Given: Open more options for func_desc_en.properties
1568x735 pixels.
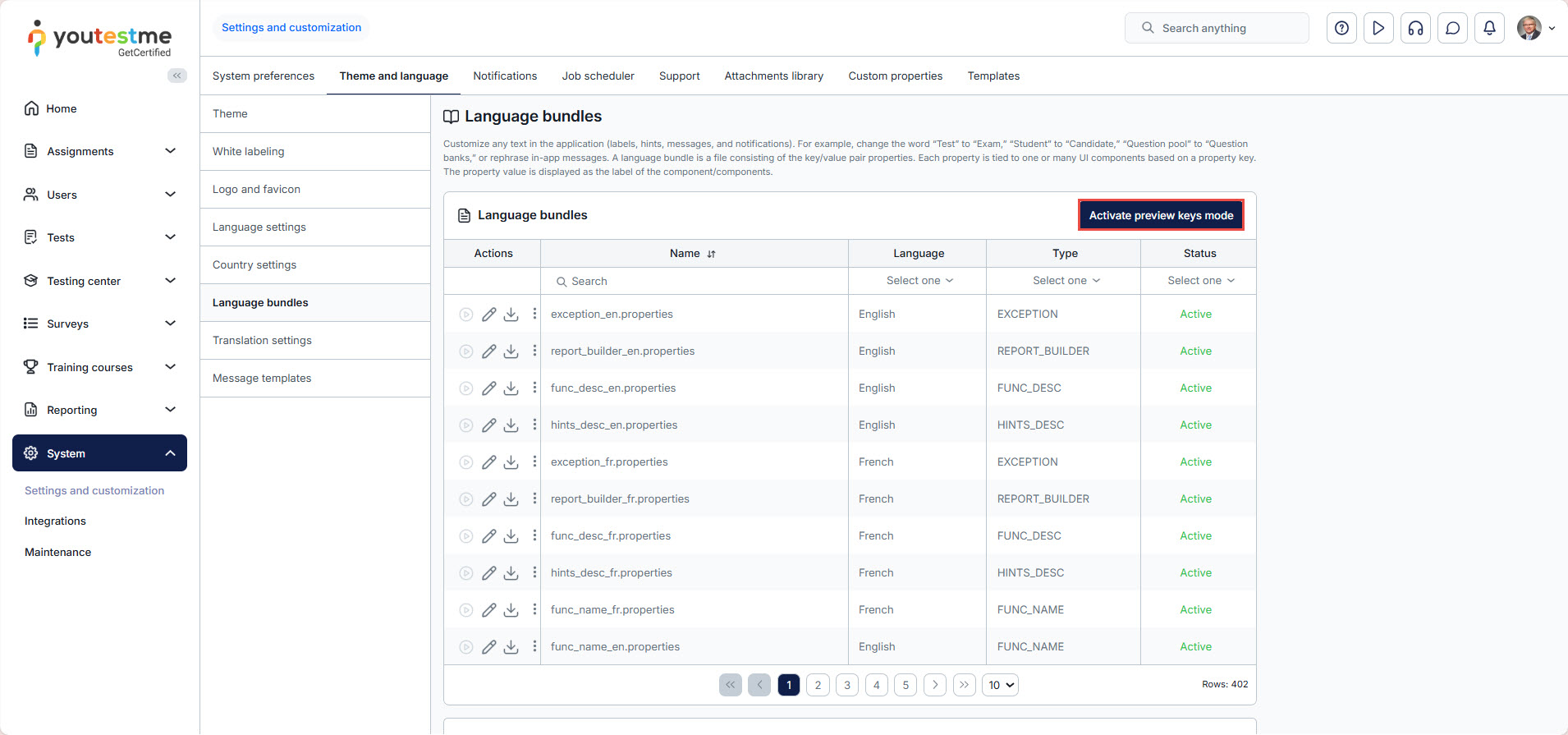Looking at the screenshot, I should click(534, 388).
